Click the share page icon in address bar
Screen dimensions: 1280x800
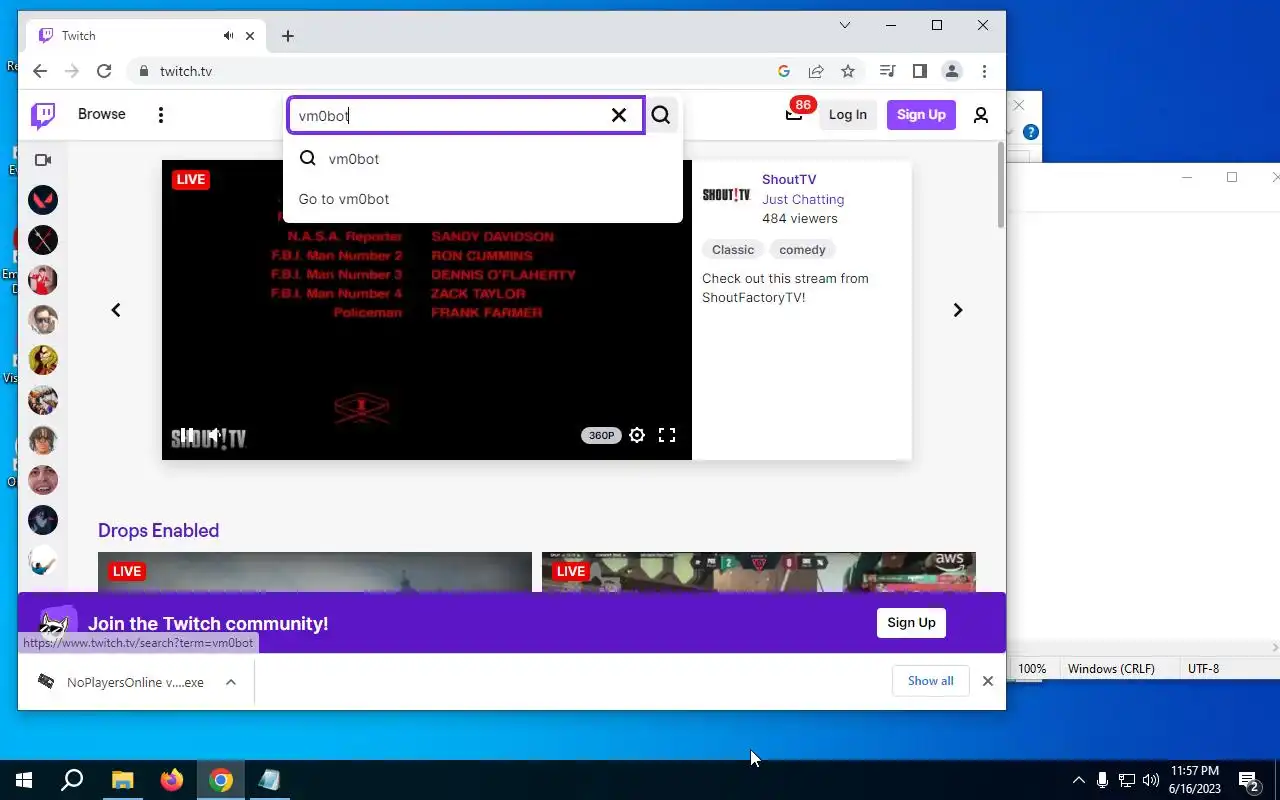[816, 71]
